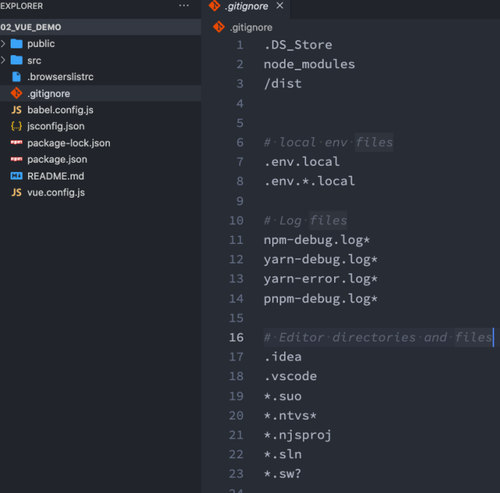Click the JS icon for vue.config.js
500x493 pixels.
pos(16,192)
